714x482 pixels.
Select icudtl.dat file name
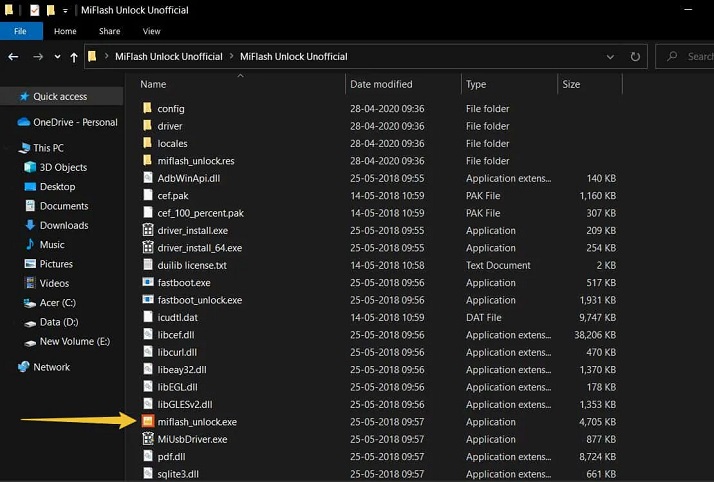tap(178, 317)
